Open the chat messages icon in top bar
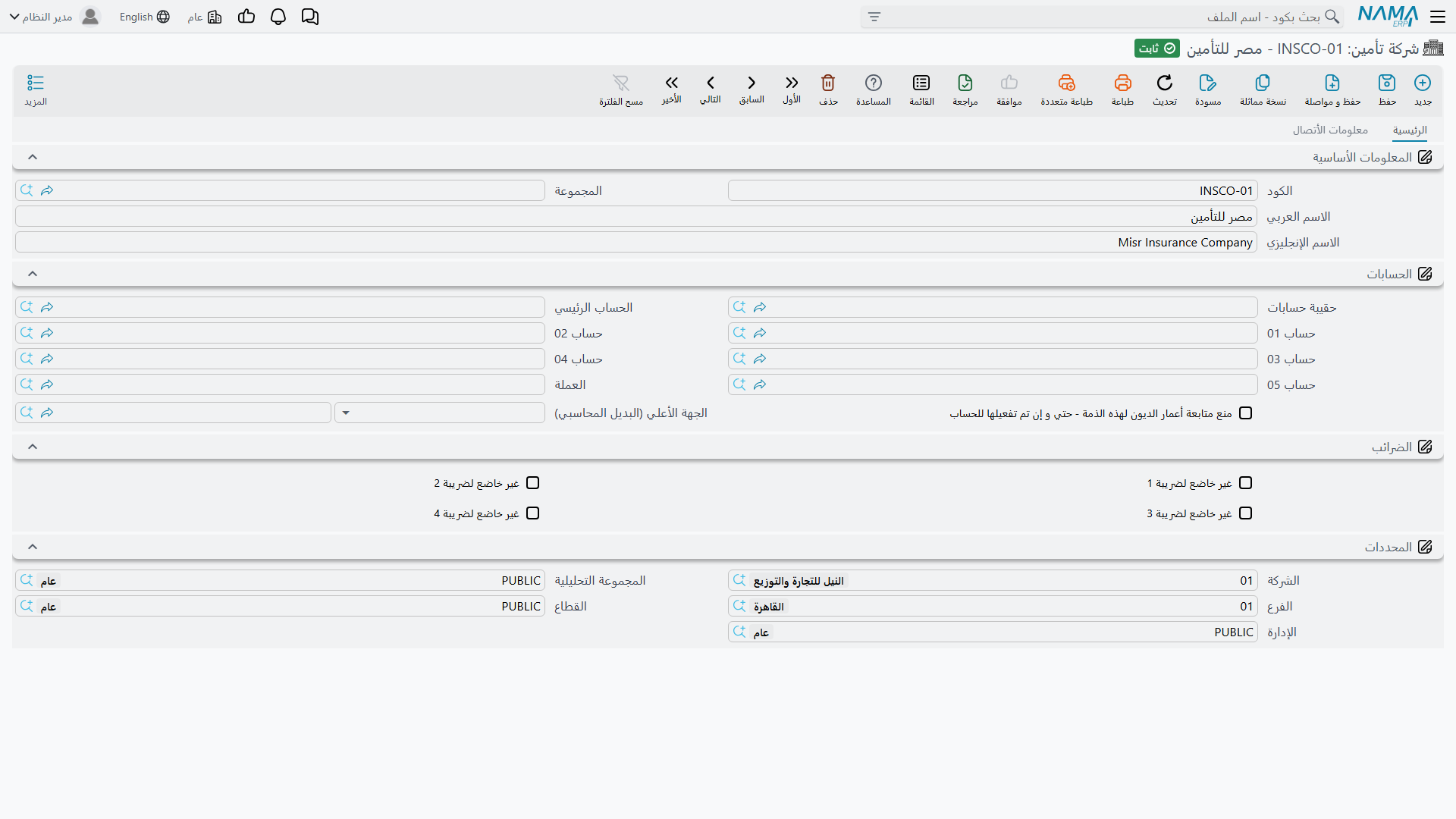Screen dimensions: 1456x819 point(310,17)
